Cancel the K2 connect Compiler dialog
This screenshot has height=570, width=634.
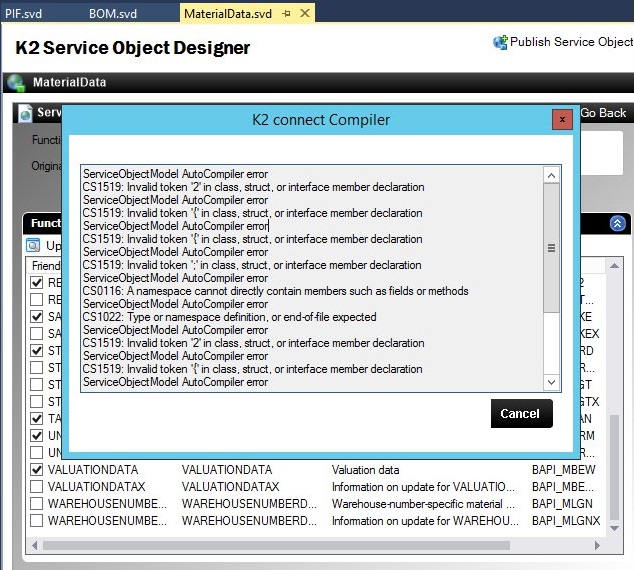[x=522, y=414]
